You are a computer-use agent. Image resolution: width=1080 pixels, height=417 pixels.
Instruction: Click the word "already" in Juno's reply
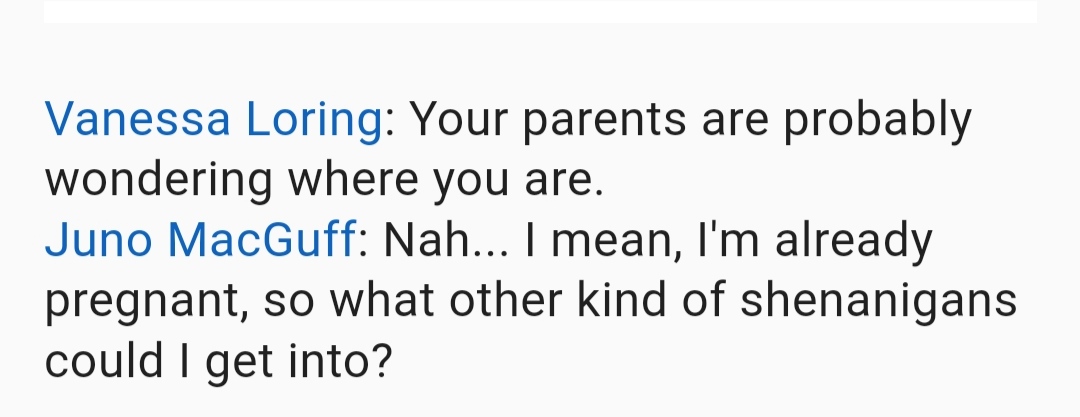point(853,243)
